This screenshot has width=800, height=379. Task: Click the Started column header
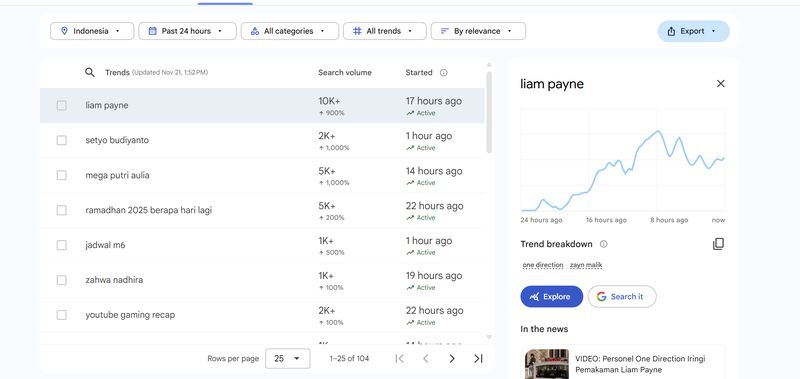pyautogui.click(x=419, y=72)
